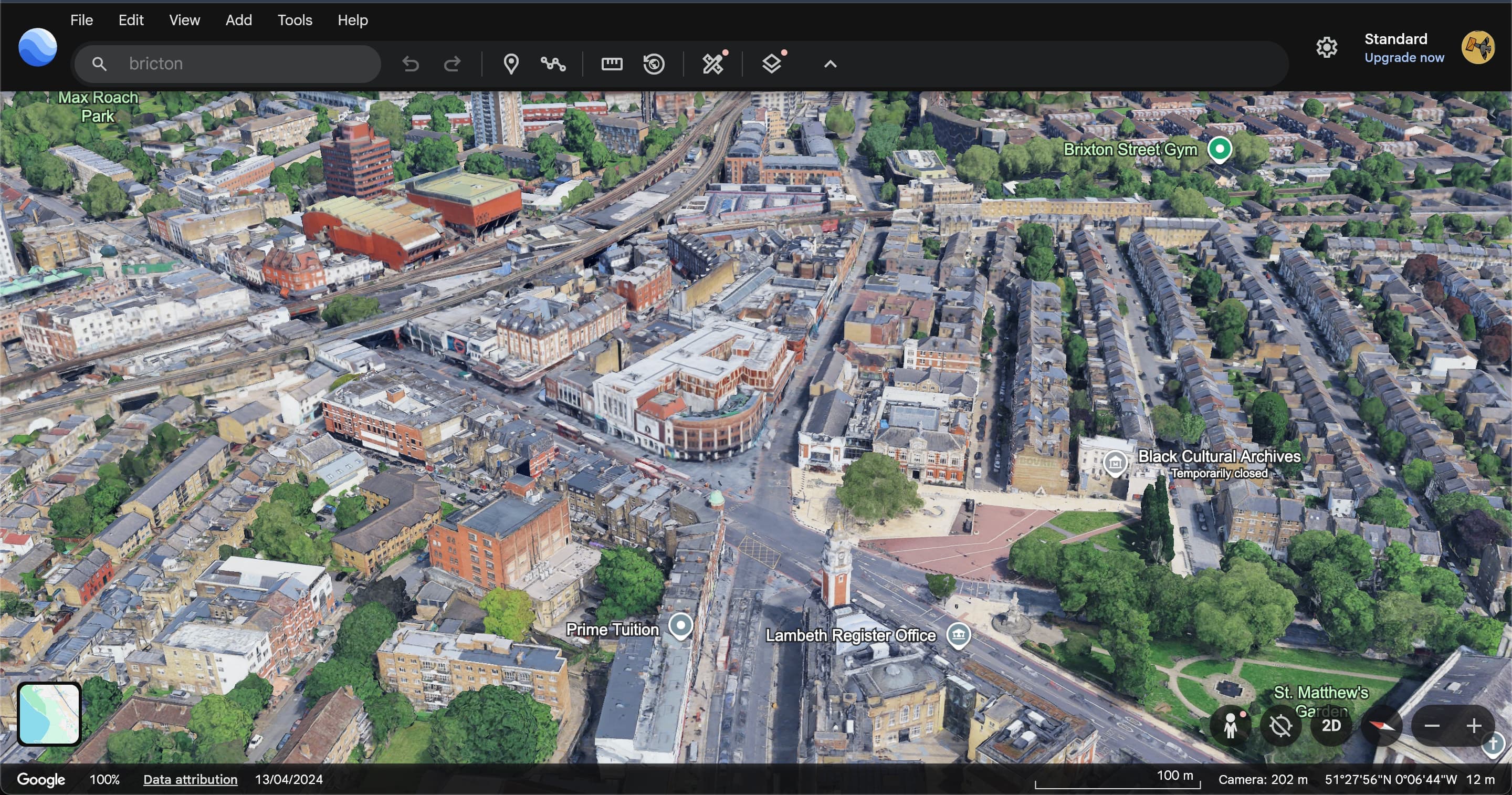Open the measure distance ruler tool

pos(612,64)
